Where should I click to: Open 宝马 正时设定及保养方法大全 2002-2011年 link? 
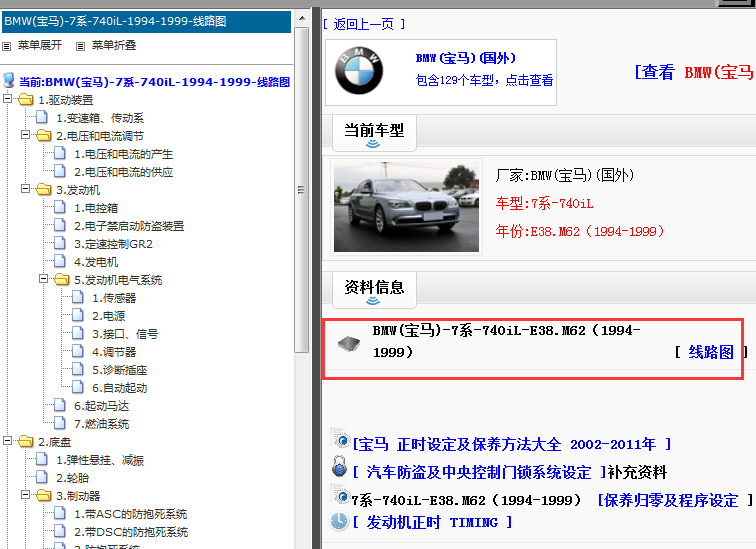coord(512,444)
